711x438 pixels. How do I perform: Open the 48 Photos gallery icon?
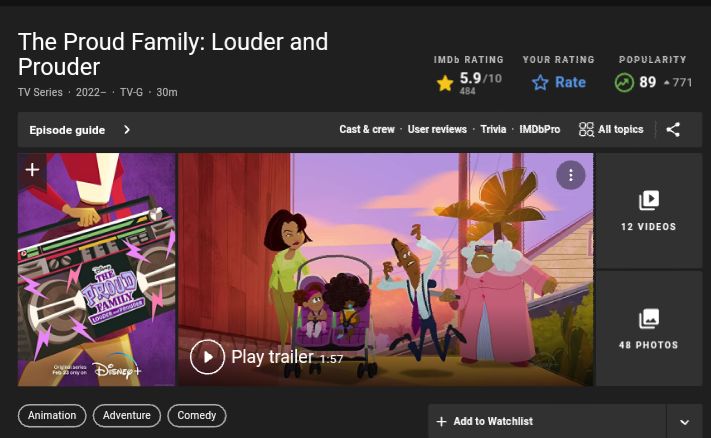coord(649,318)
